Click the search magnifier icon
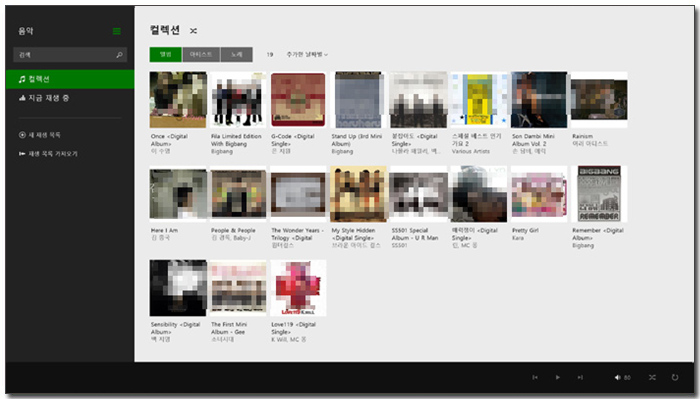 (119, 55)
